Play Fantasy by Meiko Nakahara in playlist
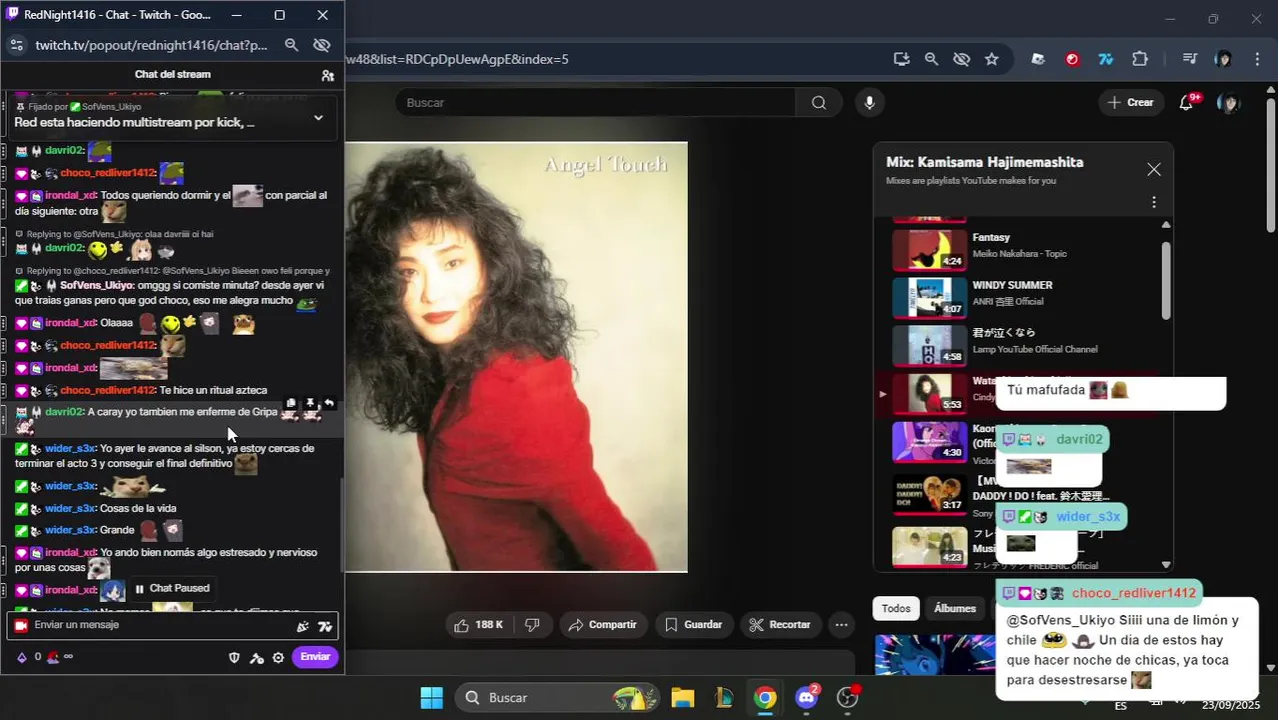Screen dimensions: 1278x720 point(1020,250)
